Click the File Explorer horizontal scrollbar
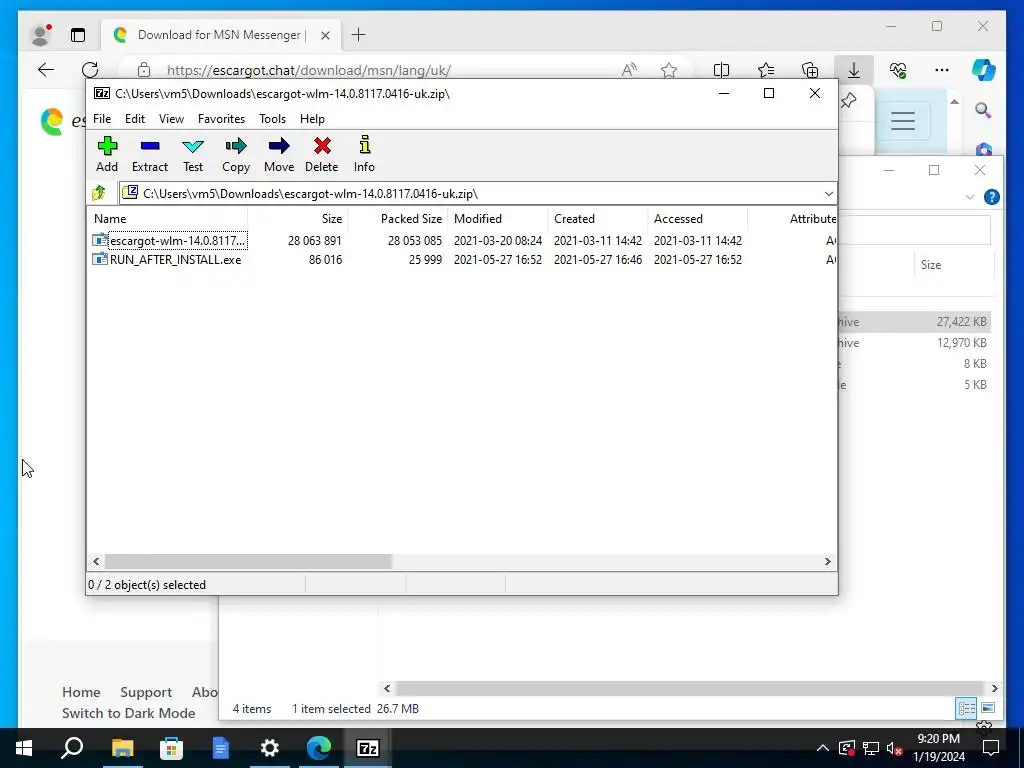 (690, 688)
